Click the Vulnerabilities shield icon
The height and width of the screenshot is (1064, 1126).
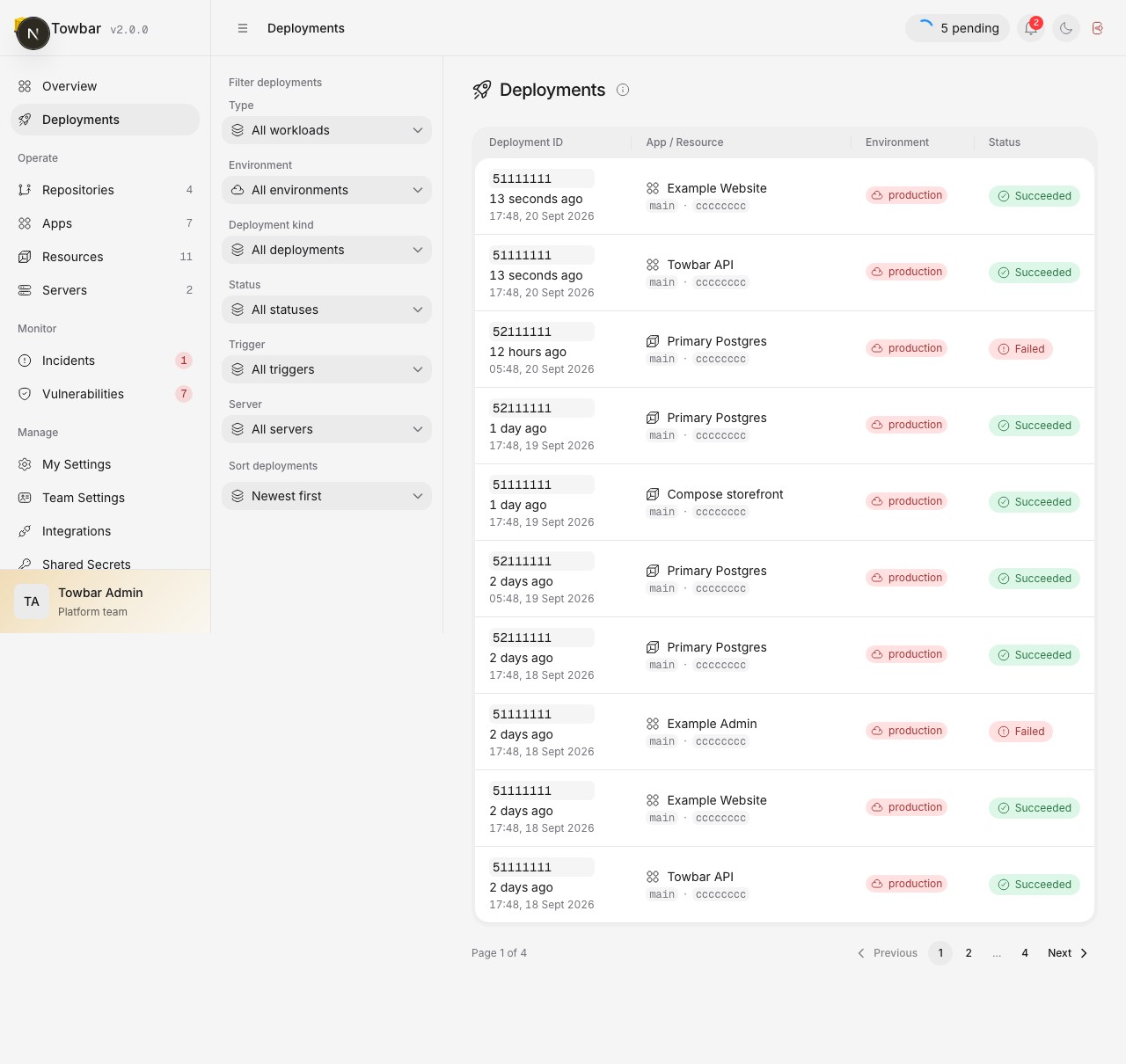pos(25,394)
